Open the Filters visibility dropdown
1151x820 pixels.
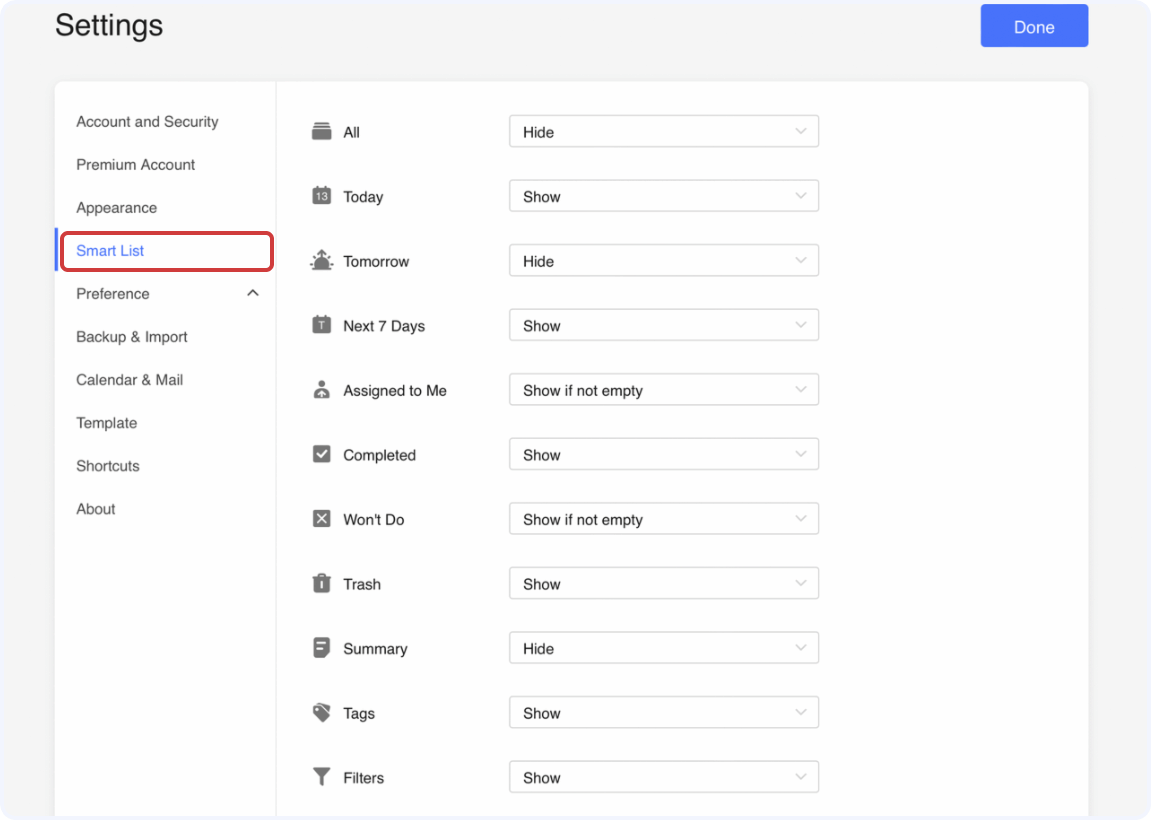(x=663, y=776)
